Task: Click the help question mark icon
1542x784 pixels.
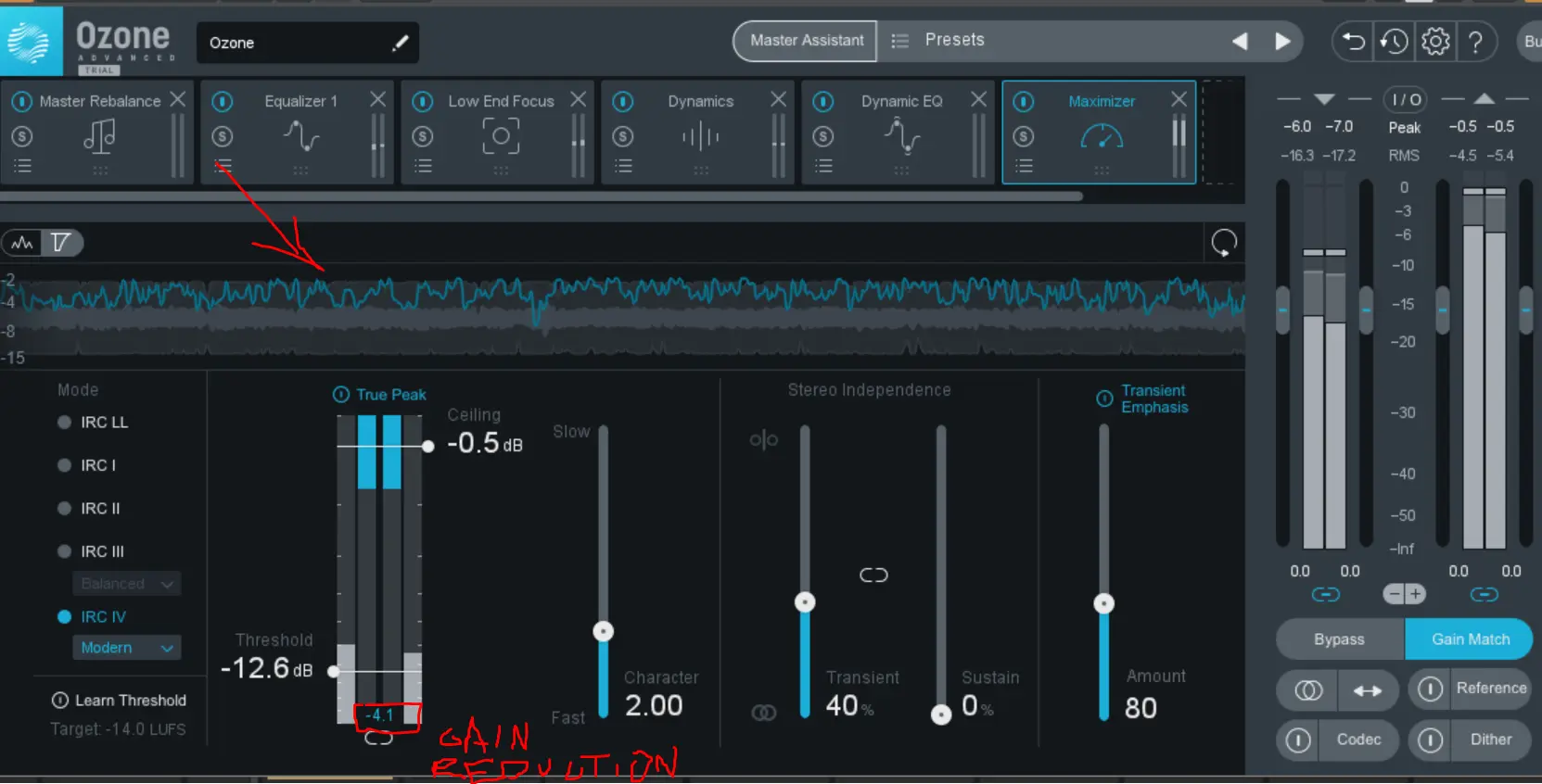Action: click(x=1475, y=42)
